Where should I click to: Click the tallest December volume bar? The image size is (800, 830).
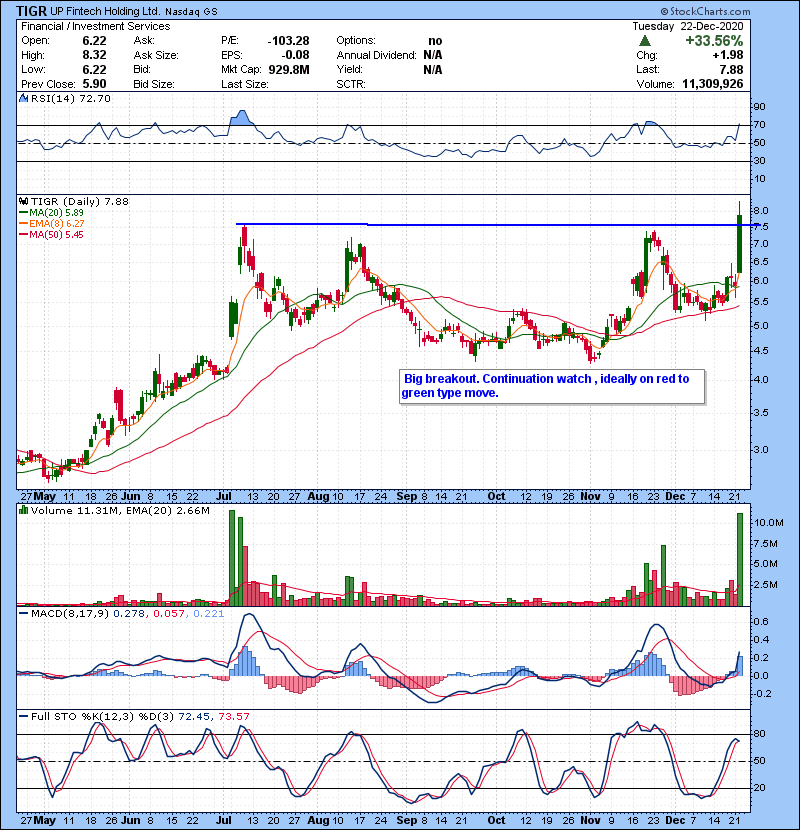[740, 559]
